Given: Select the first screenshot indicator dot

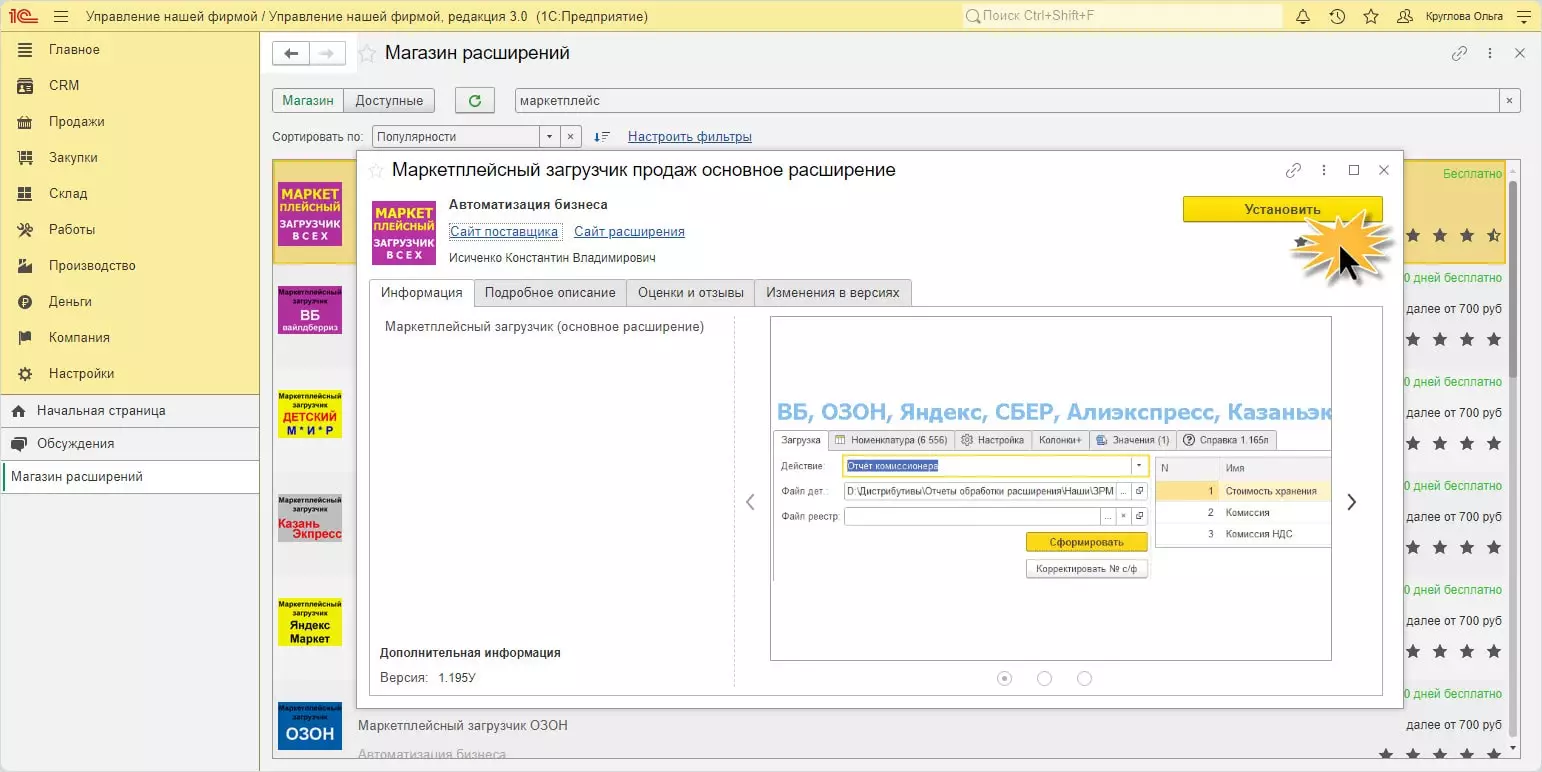Looking at the screenshot, I should point(1005,678).
